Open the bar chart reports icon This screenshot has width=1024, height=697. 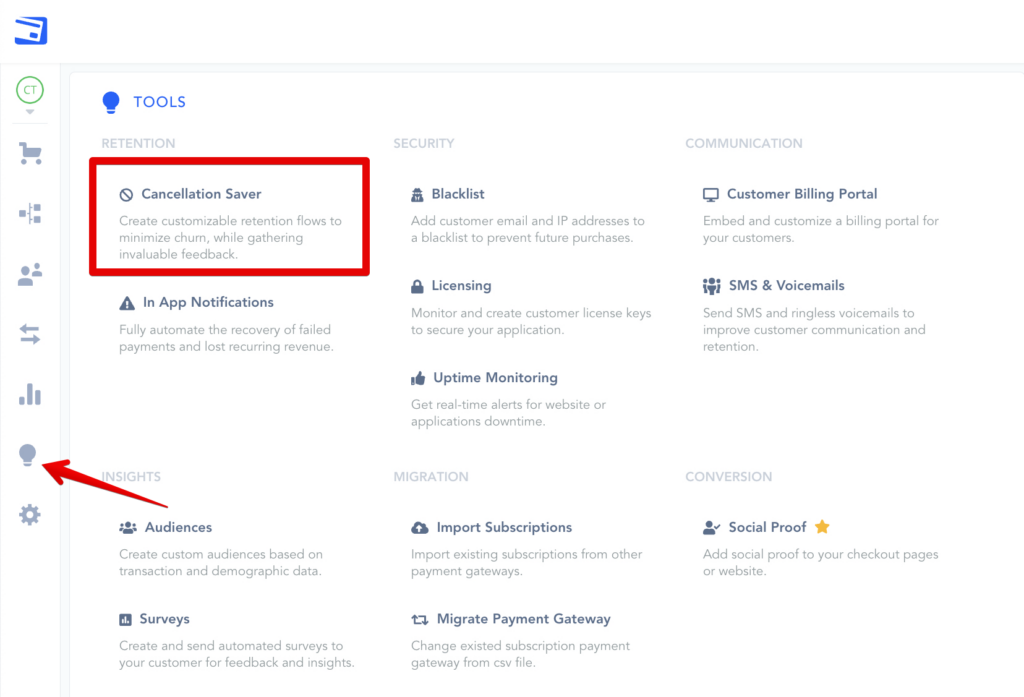[30, 394]
